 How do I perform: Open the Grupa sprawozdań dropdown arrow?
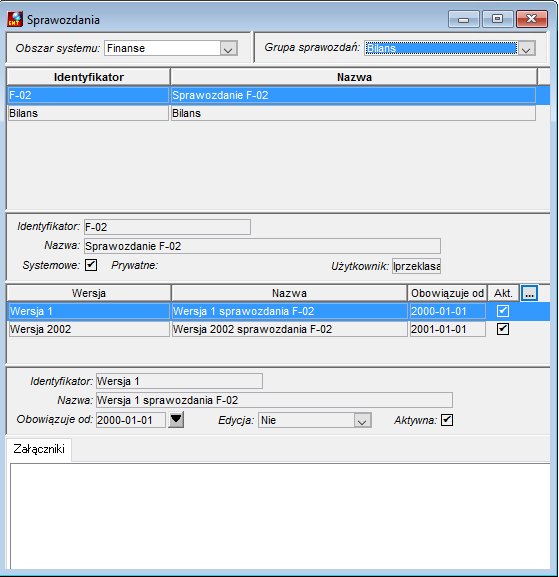[x=526, y=49]
